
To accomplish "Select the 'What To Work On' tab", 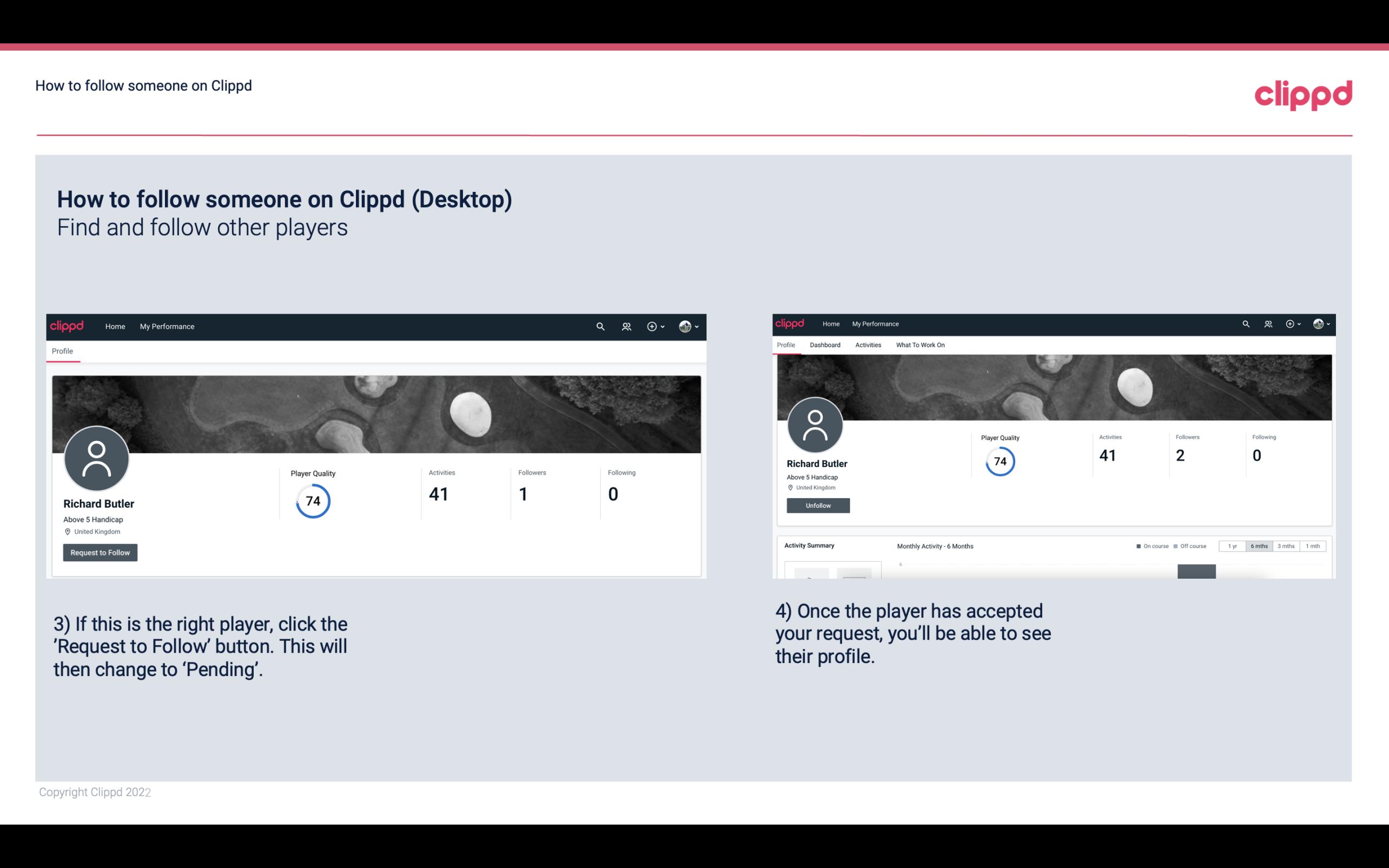I will pos(919,345).
